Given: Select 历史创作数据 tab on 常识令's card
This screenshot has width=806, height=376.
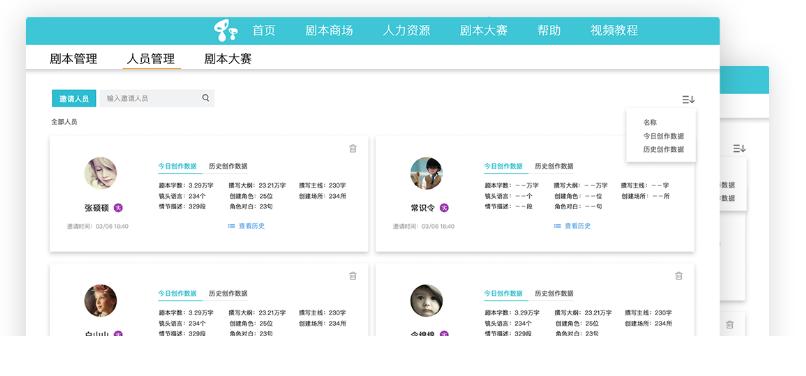Looking at the screenshot, I should [554, 166].
